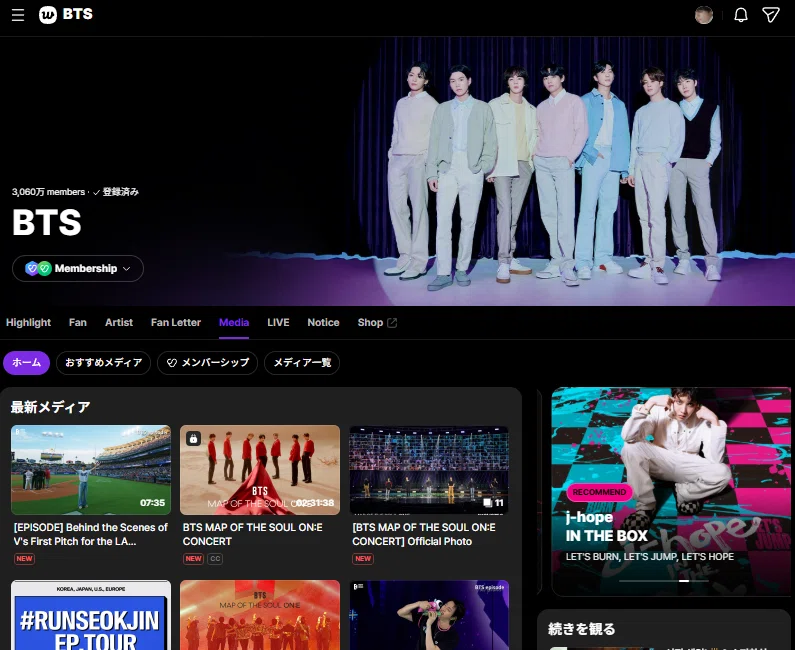Click lock icon on MAP OF THE SOUL thumbnail

[193, 438]
